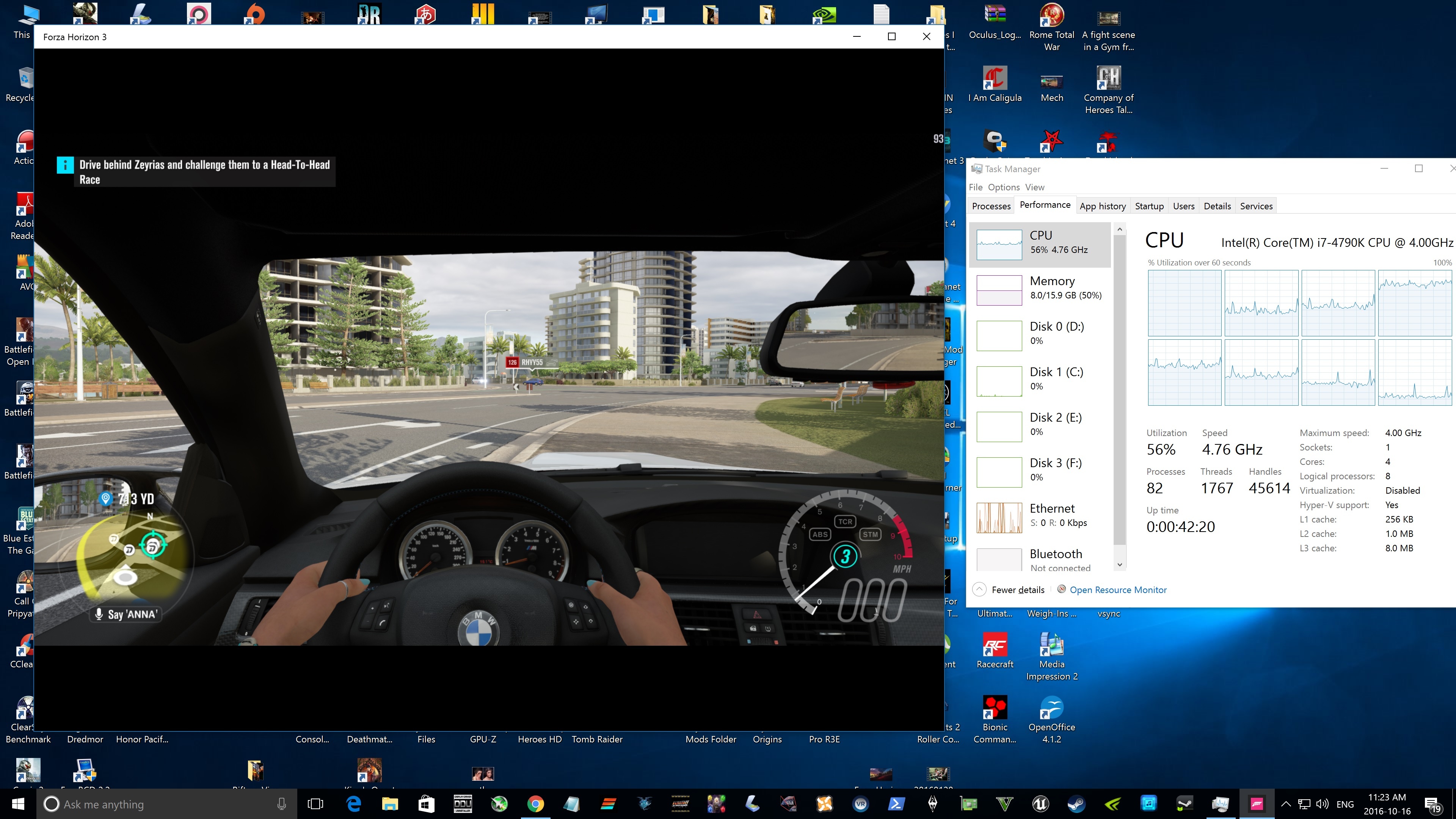Switch to the Processes tab
The width and height of the screenshot is (1456, 819).
[x=991, y=206]
